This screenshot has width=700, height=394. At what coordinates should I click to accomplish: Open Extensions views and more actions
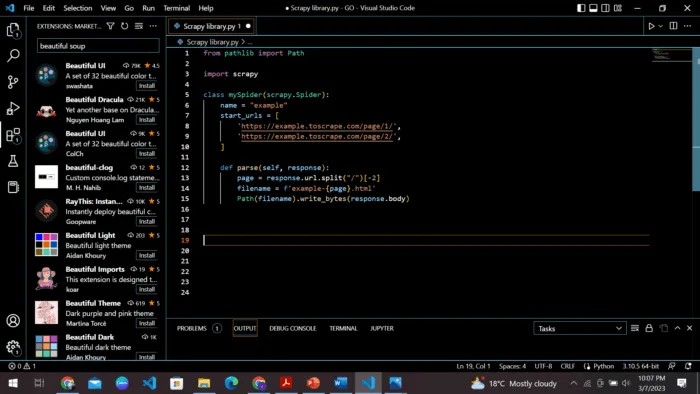tap(153, 26)
